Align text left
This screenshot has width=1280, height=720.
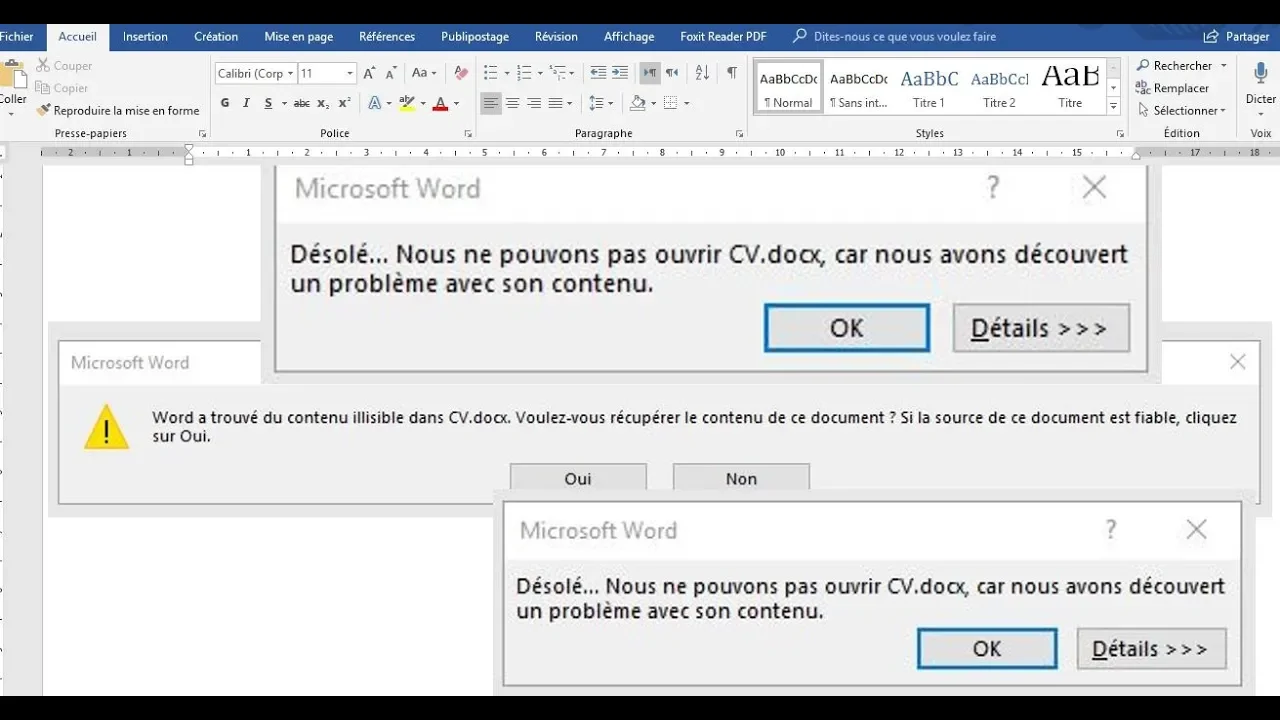[490, 103]
